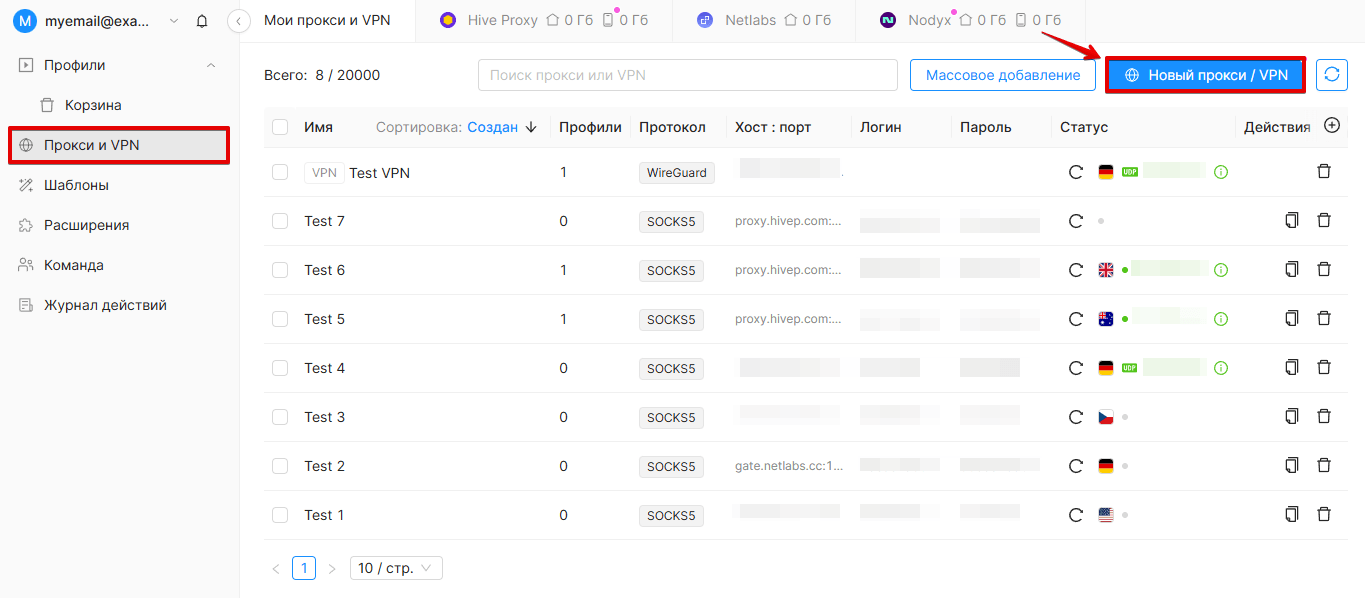Collapse the sidebar with the arrow button

(239, 21)
